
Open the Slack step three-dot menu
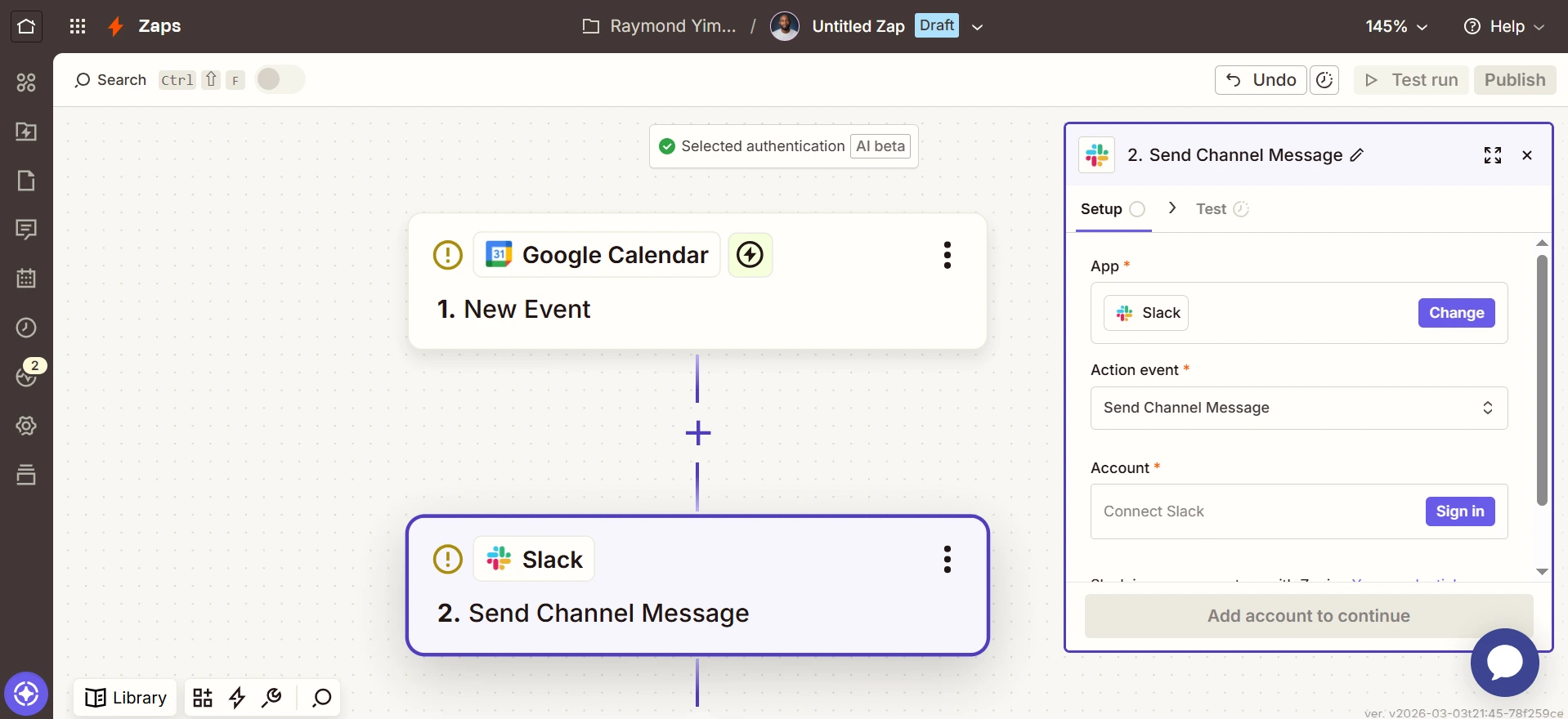click(947, 560)
